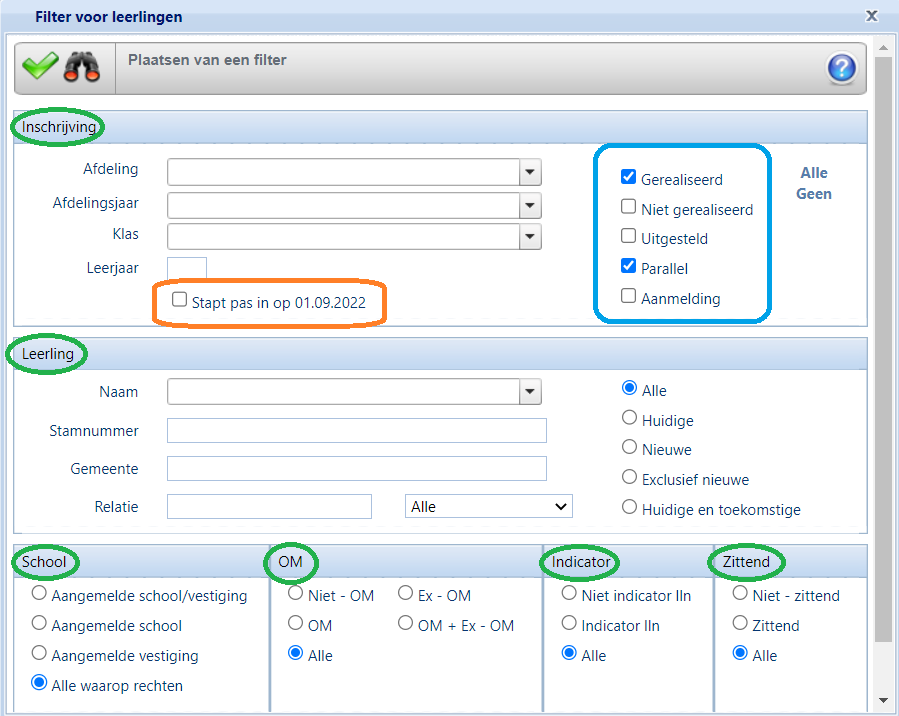899x716 pixels.
Task: Choose OM + Ex - OM option
Action: pos(405,623)
